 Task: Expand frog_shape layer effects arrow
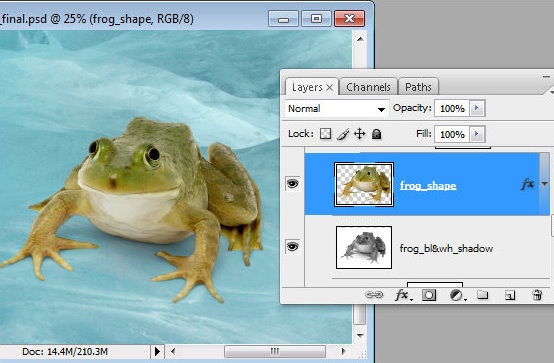click(x=544, y=184)
